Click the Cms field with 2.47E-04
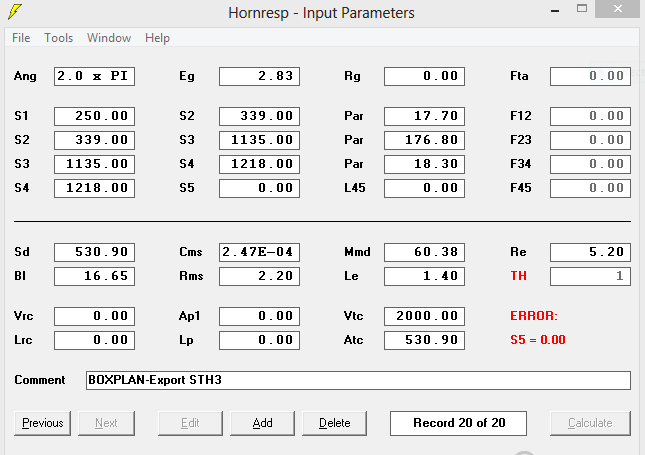Image resolution: width=645 pixels, height=455 pixels. [260, 252]
